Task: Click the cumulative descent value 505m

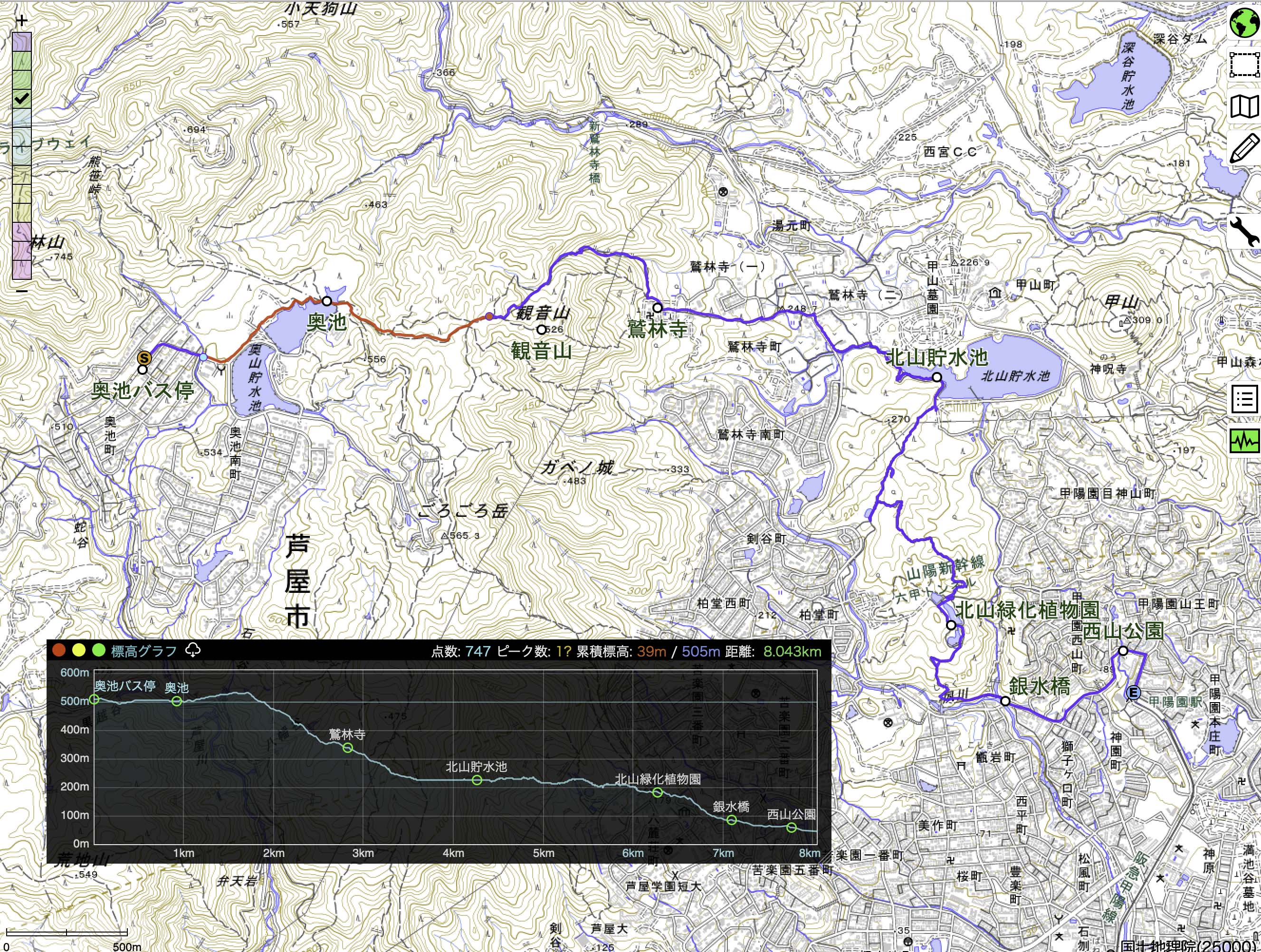Action: tap(701, 651)
